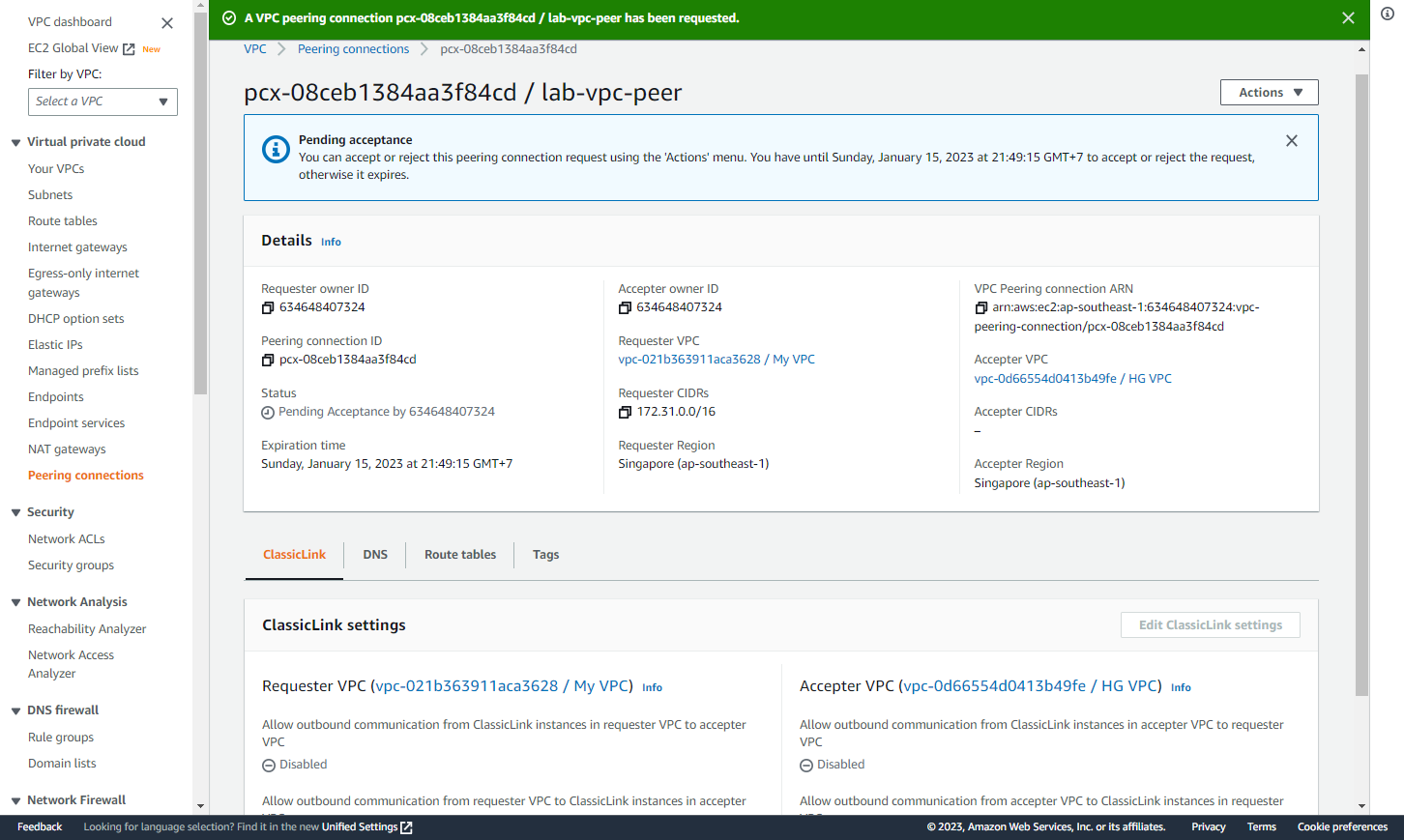Image resolution: width=1404 pixels, height=840 pixels.
Task: Copy the Requester CIDRs value
Action: pyautogui.click(x=625, y=412)
